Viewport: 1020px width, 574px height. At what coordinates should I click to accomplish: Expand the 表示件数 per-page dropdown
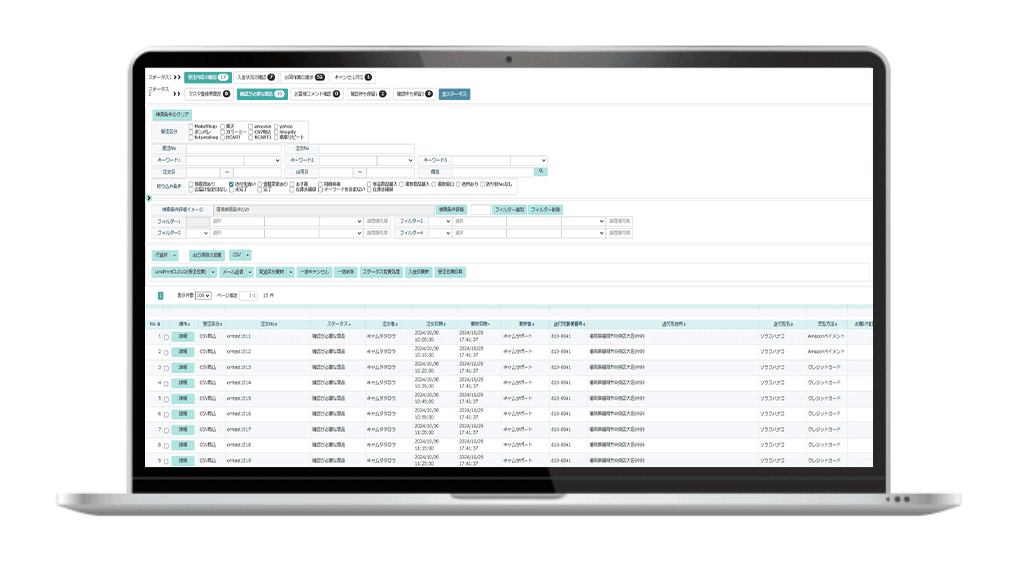tap(203, 296)
